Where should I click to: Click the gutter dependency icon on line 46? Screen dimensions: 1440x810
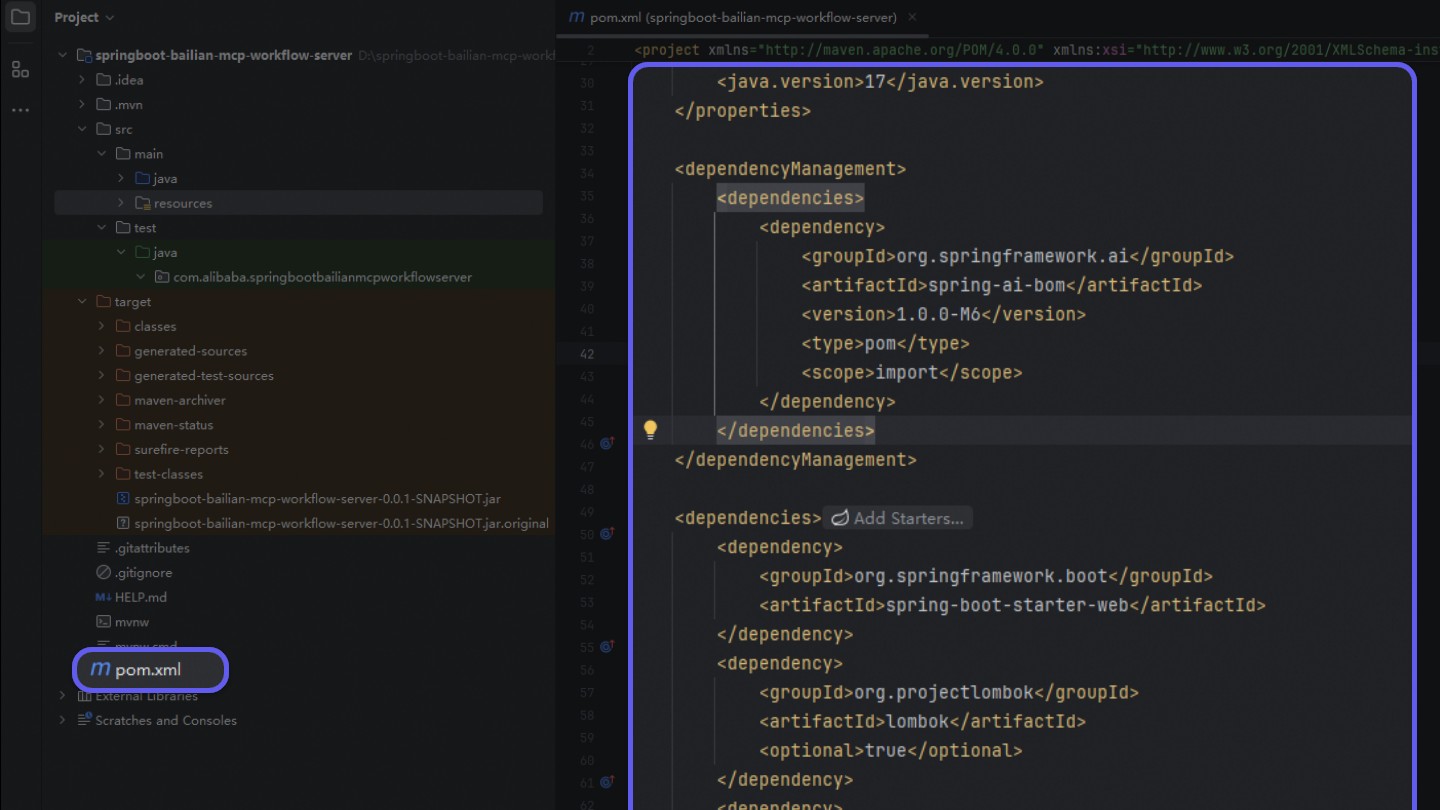tap(606, 443)
